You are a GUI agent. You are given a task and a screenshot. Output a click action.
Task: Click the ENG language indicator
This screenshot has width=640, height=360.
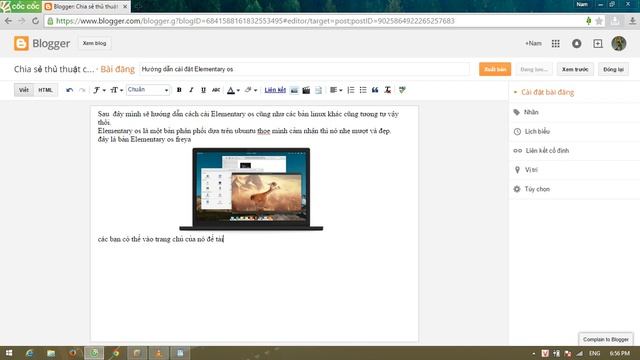point(594,353)
